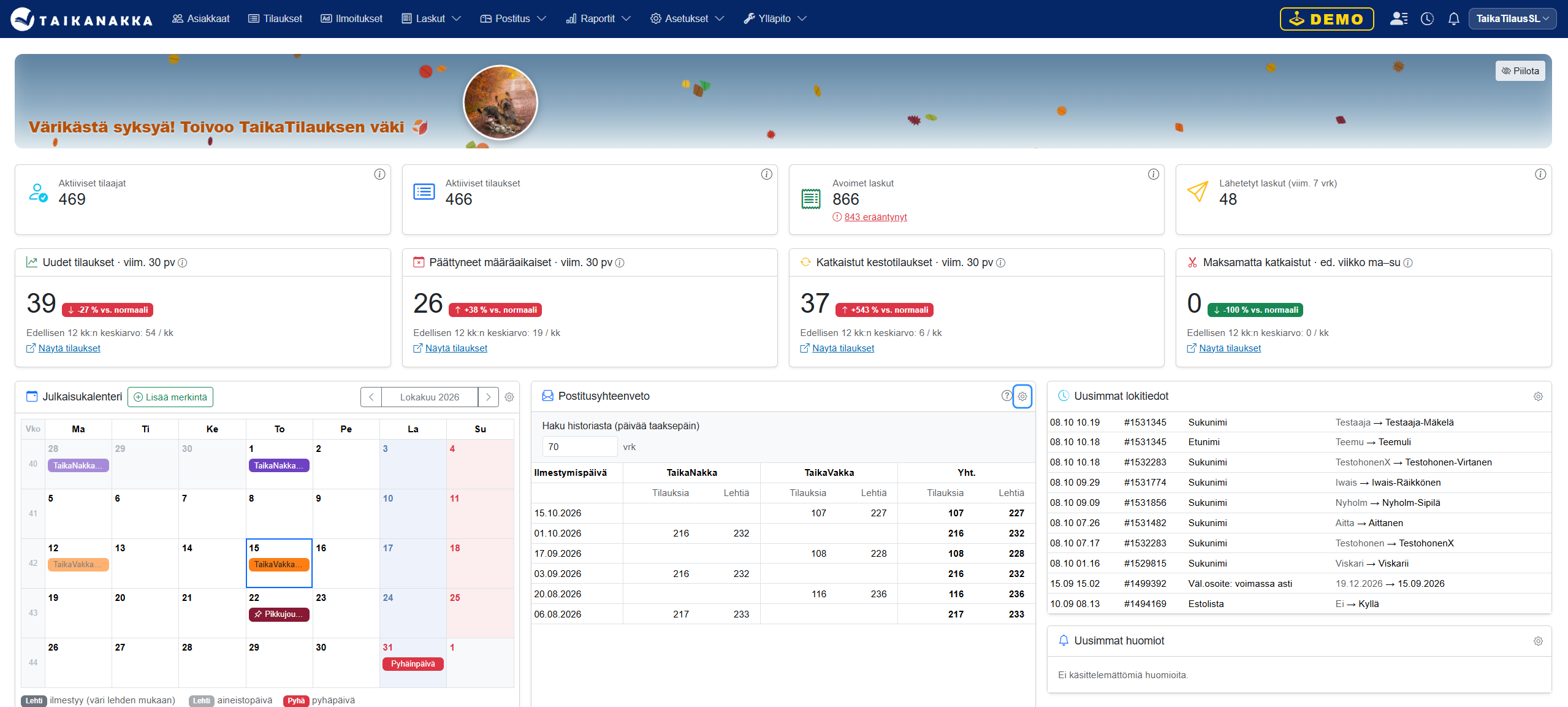
Task: Open Postitusyhteenveto settings gear
Action: pos(1022,397)
